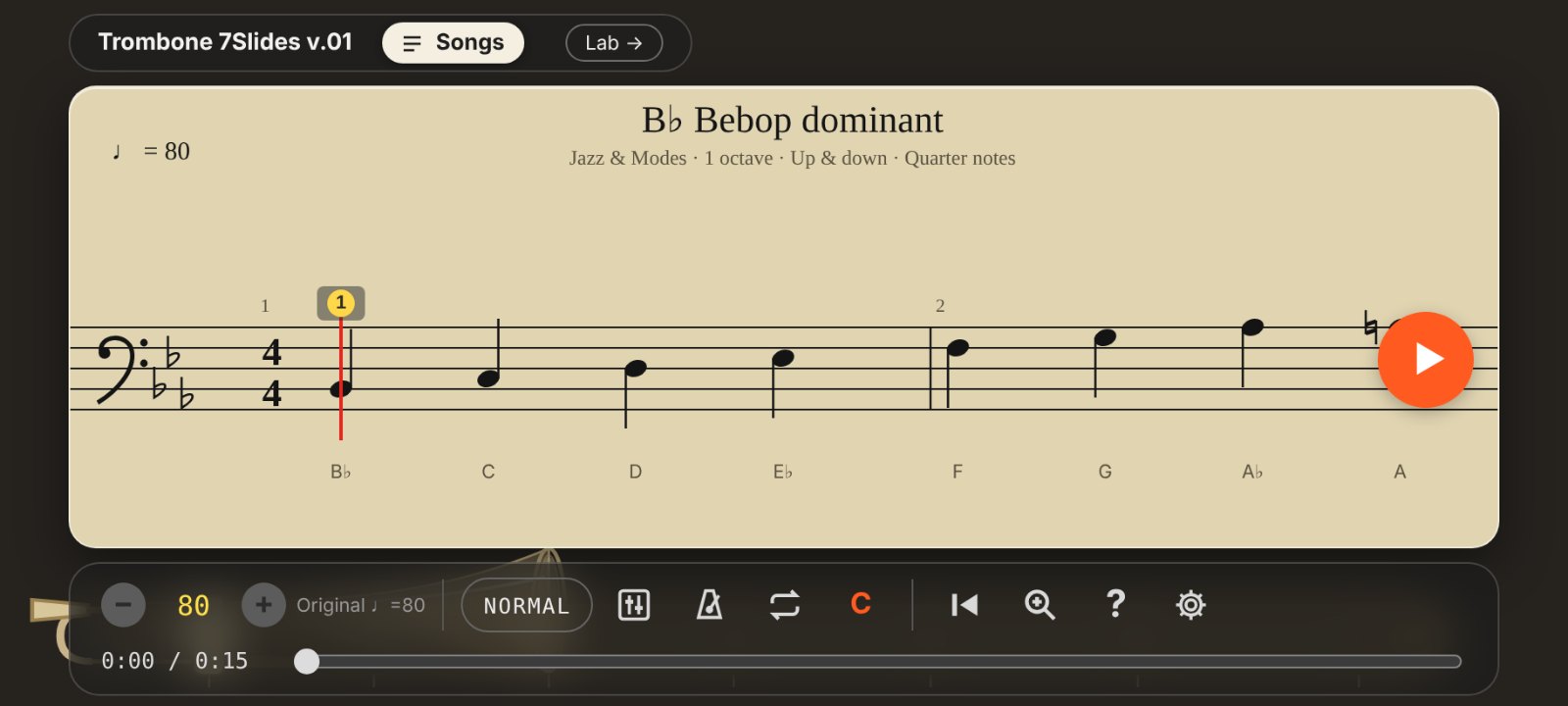1568x706 pixels.
Task: Click the Trombone 7Slides v.01 title
Action: pos(225,42)
